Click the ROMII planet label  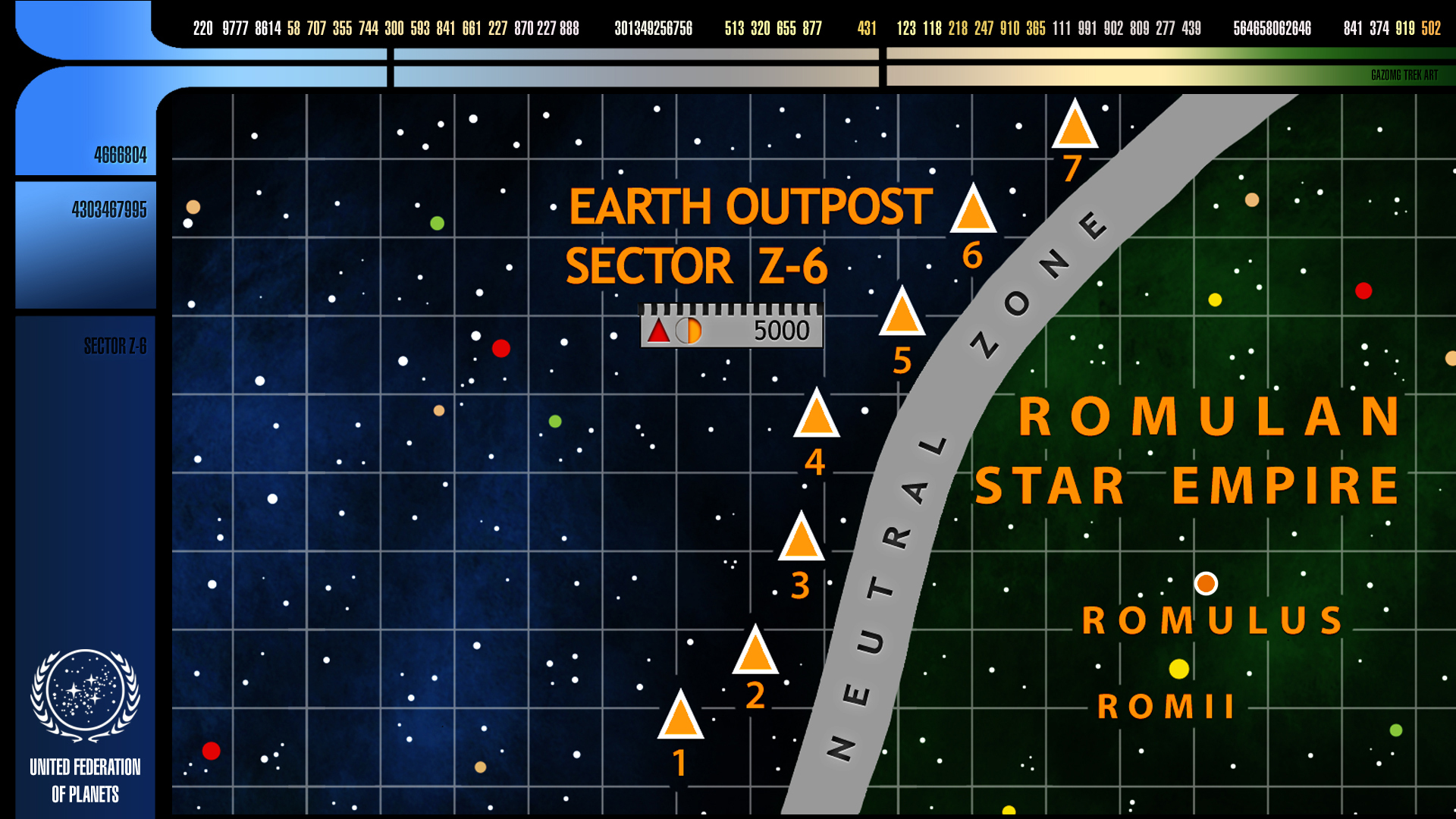pos(1166,707)
